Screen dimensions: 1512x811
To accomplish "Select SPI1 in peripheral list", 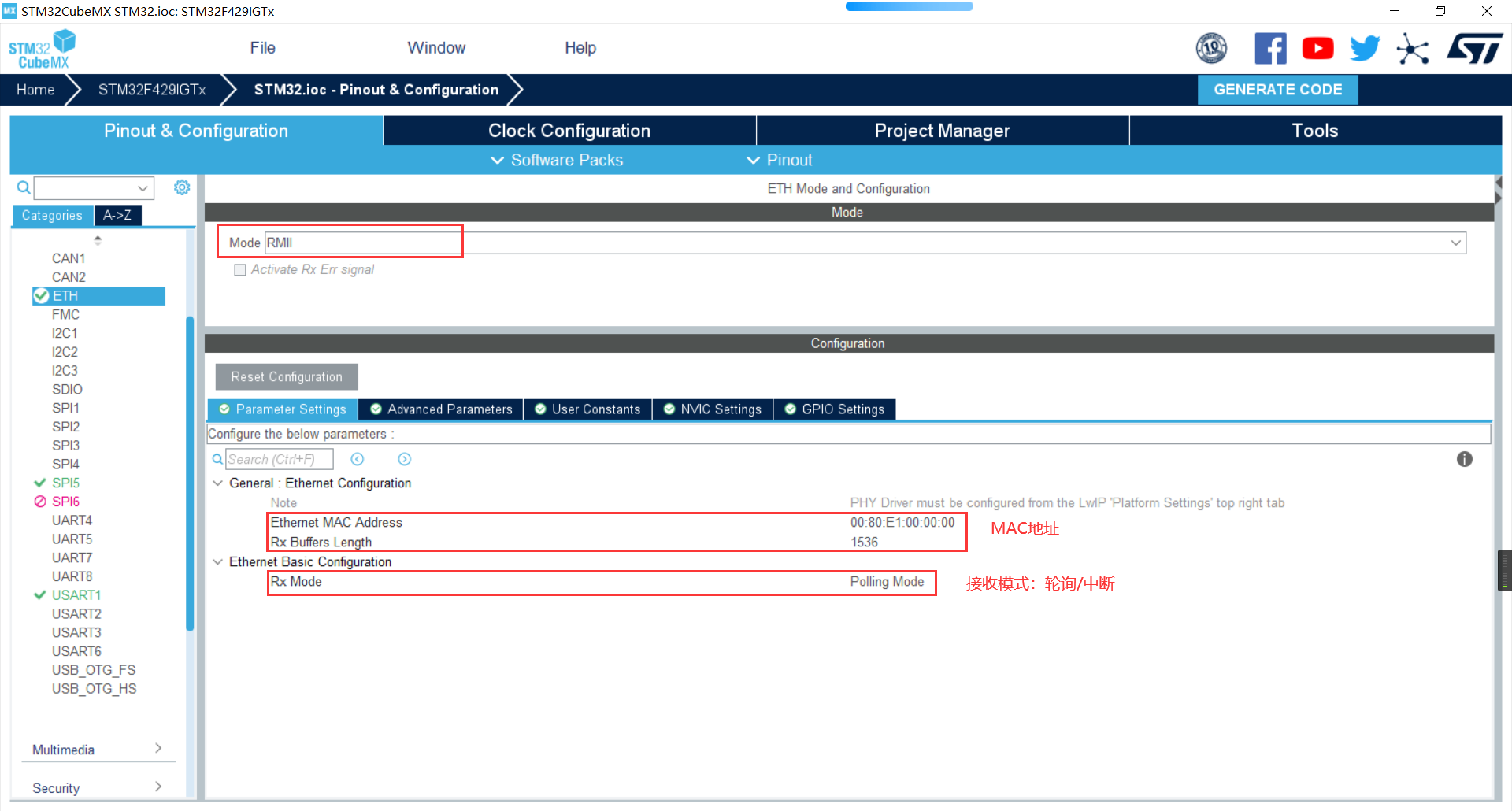I will 65,408.
